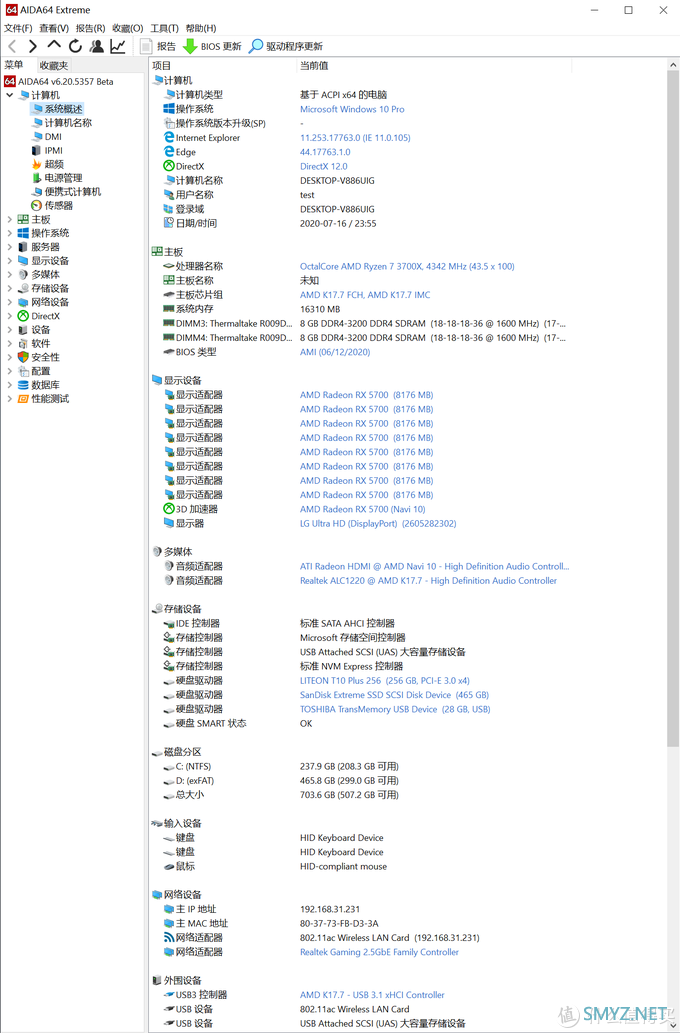Click the Forward navigation arrow
Image resolution: width=680 pixels, height=1033 pixels.
click(33, 46)
